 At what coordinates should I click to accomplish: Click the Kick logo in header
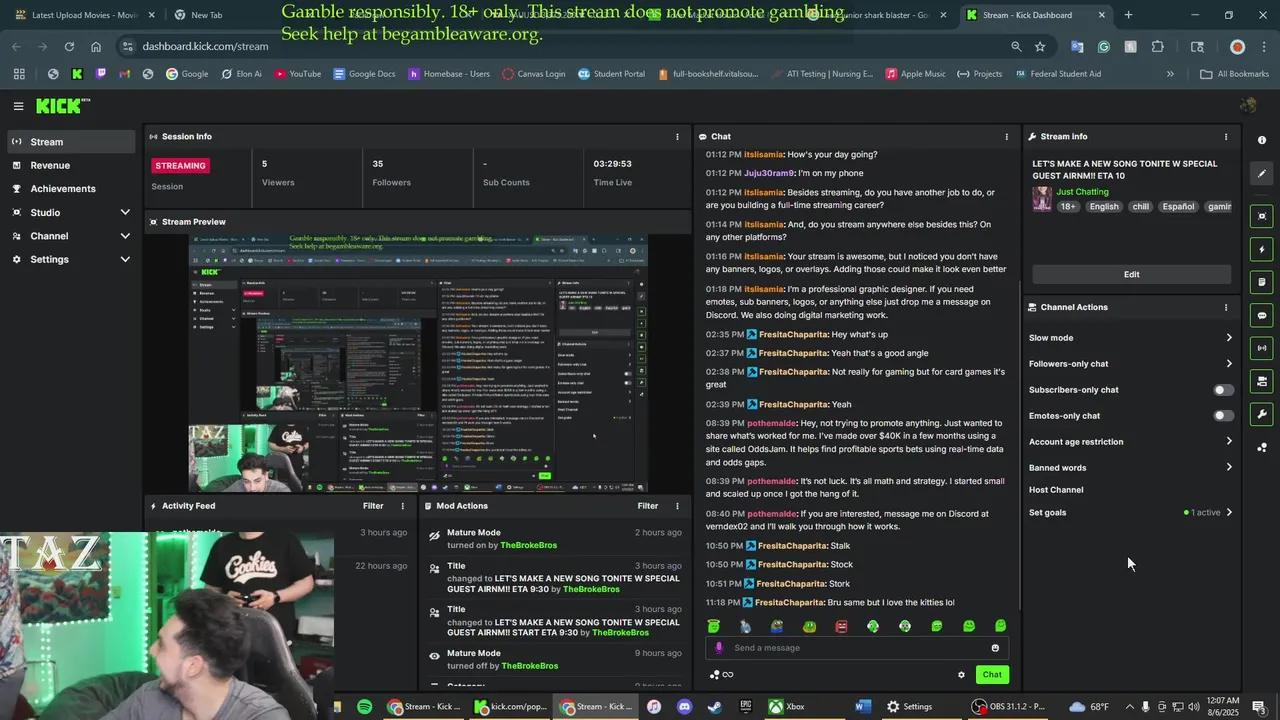click(62, 106)
